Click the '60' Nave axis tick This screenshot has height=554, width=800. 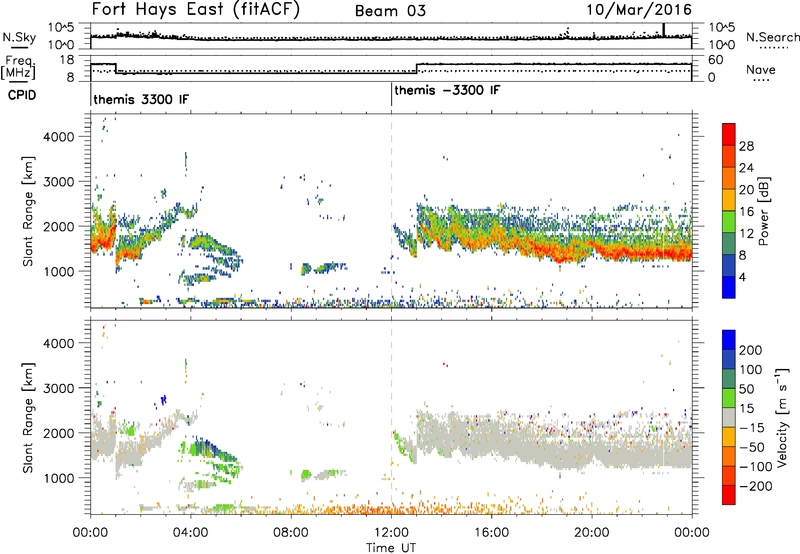[716, 60]
